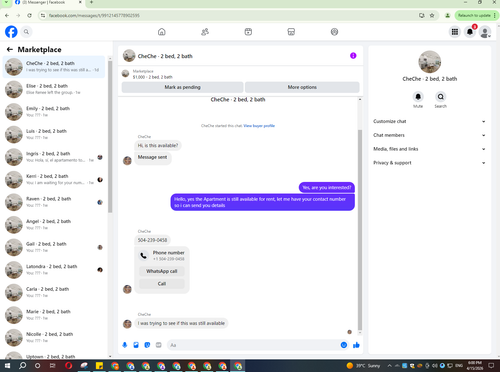Open Windows Start menu
This screenshot has height=372, width=500.
click(x=7, y=366)
